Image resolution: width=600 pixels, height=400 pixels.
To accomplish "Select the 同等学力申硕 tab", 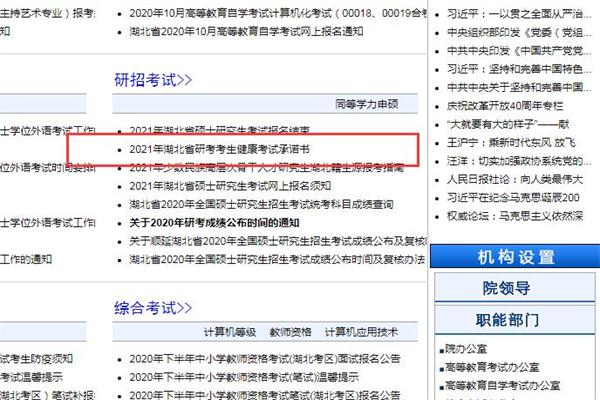I will pos(367,104).
